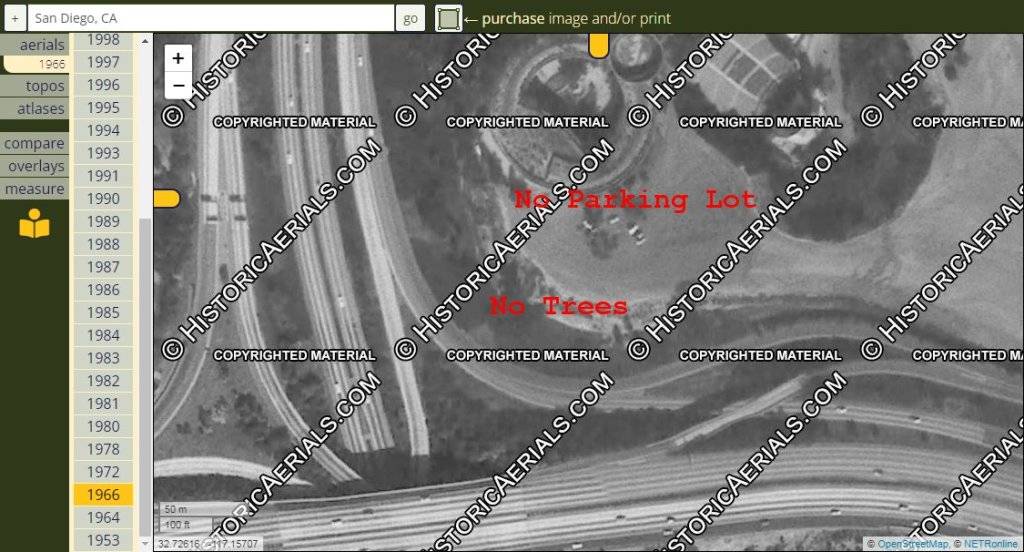This screenshot has width=1024, height=552.
Task: Select the 1966 aerial year
Action: coord(103,495)
